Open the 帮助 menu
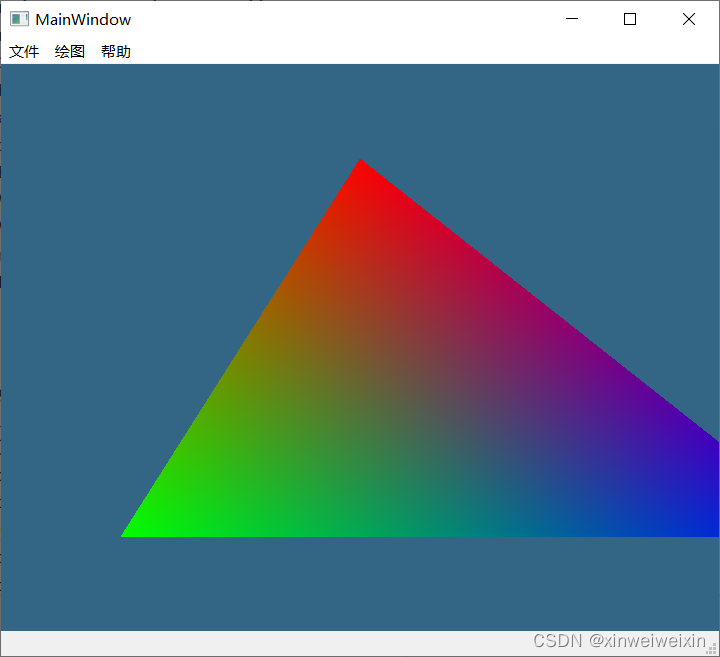This screenshot has width=720, height=657. (116, 51)
